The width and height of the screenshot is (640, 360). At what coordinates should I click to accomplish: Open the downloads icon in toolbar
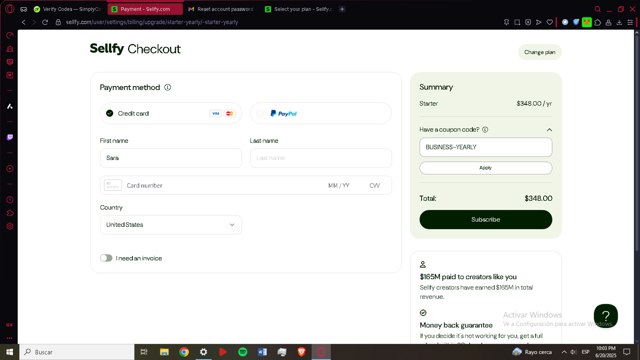[619, 22]
